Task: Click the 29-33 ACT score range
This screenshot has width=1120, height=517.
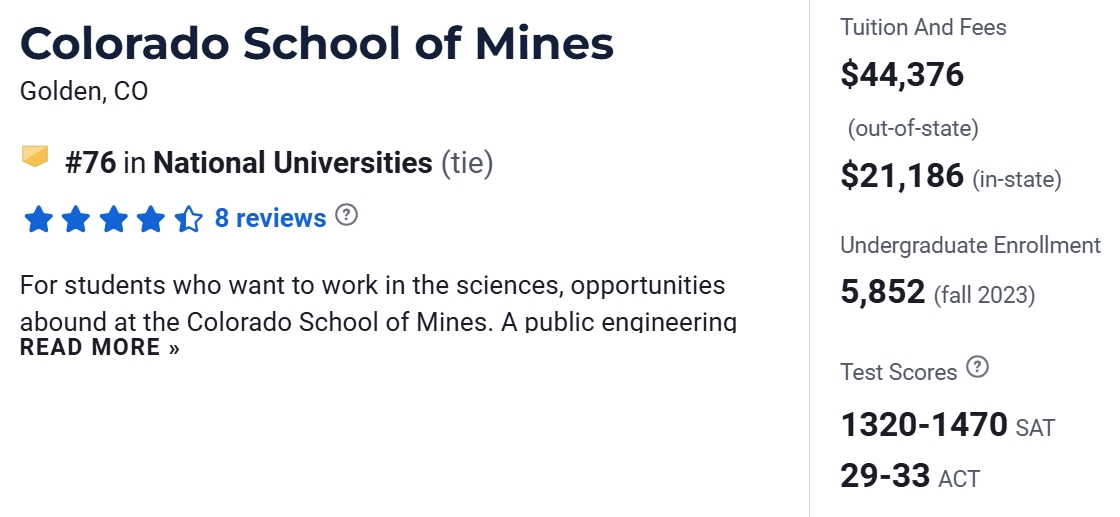Action: coord(886,475)
